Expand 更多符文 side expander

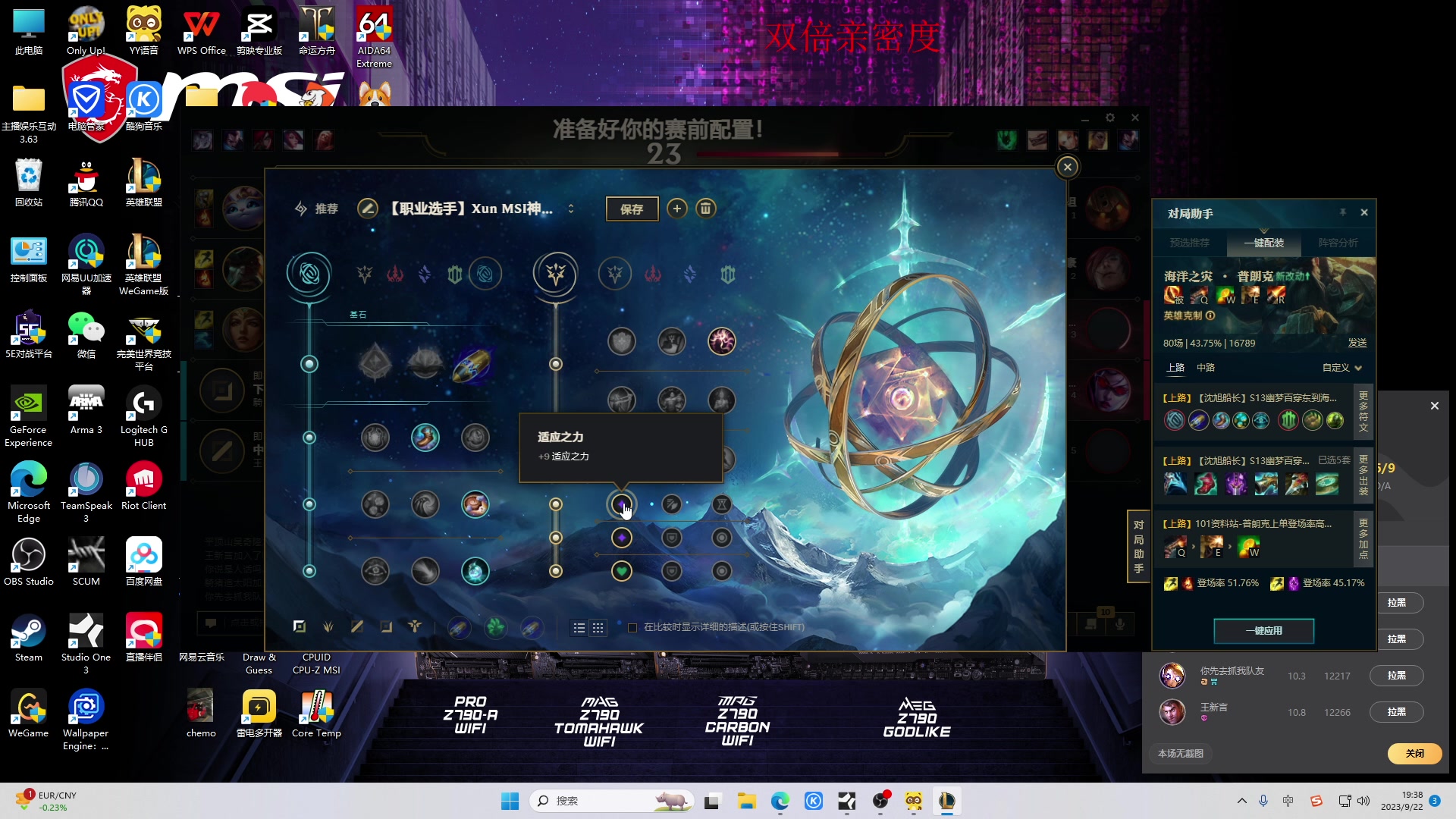1363,412
